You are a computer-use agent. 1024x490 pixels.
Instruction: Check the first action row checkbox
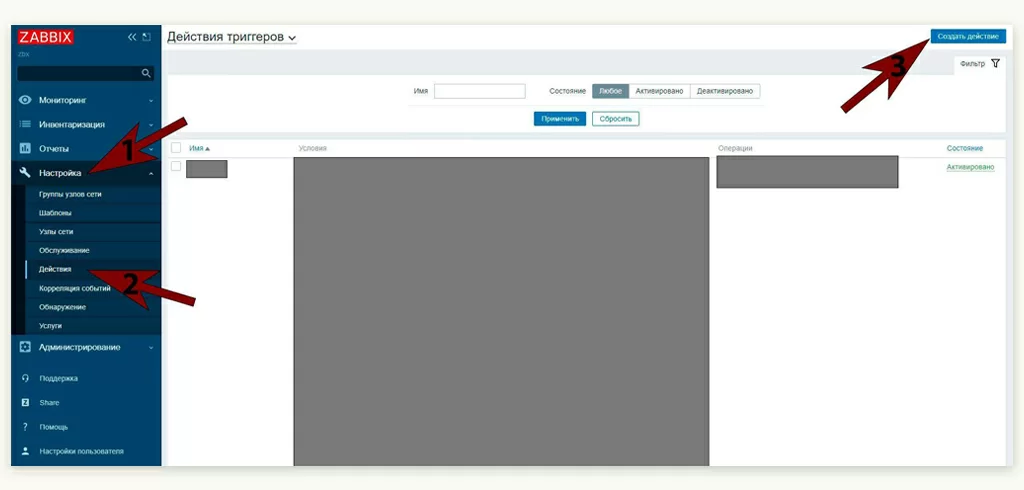176,166
